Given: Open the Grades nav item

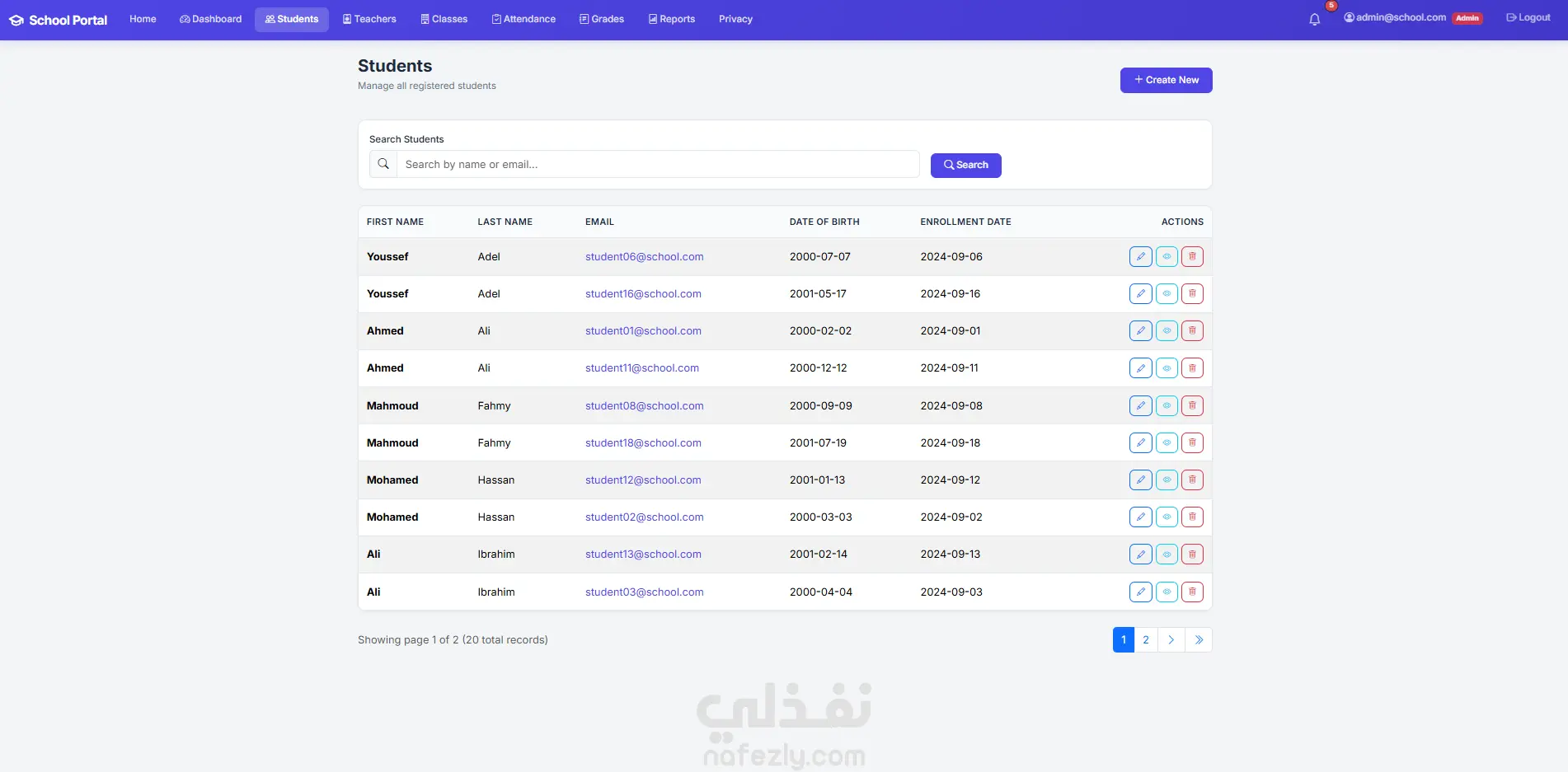Looking at the screenshot, I should tap(602, 19).
